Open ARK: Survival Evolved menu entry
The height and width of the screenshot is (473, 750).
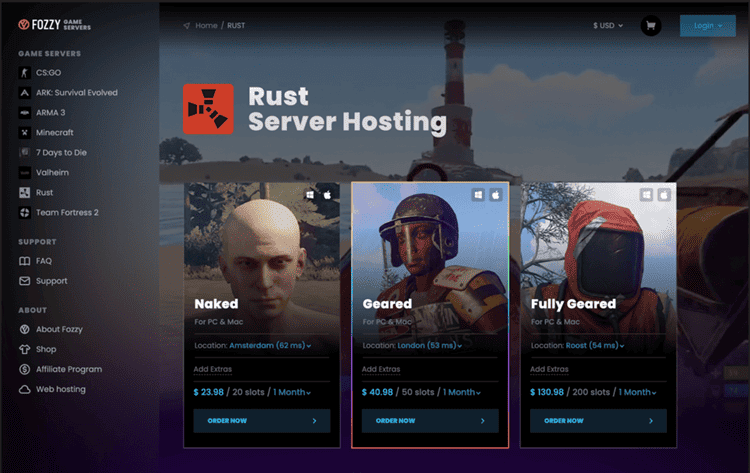(x=77, y=93)
